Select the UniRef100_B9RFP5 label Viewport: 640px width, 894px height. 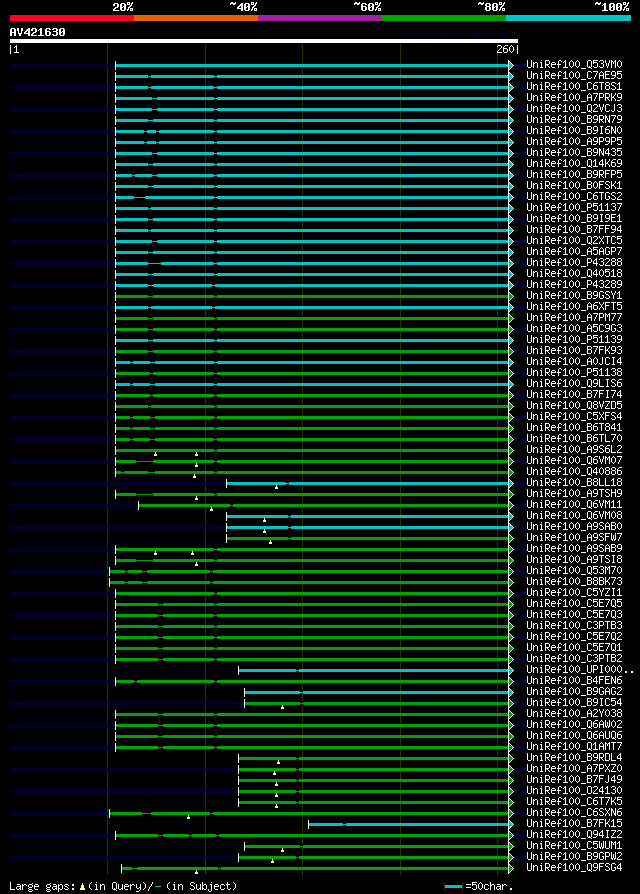point(574,174)
